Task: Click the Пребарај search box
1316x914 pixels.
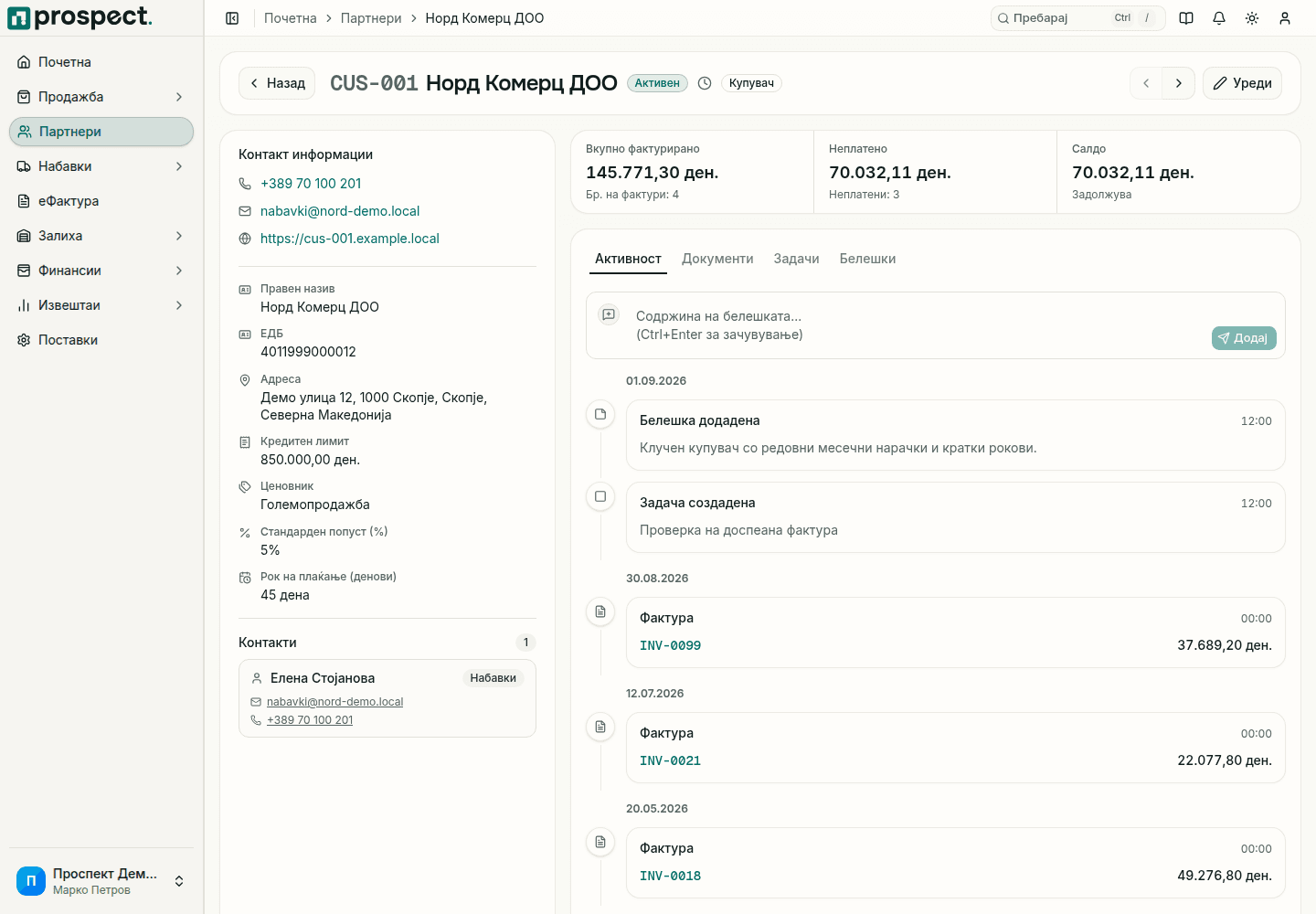Action: tap(1078, 18)
